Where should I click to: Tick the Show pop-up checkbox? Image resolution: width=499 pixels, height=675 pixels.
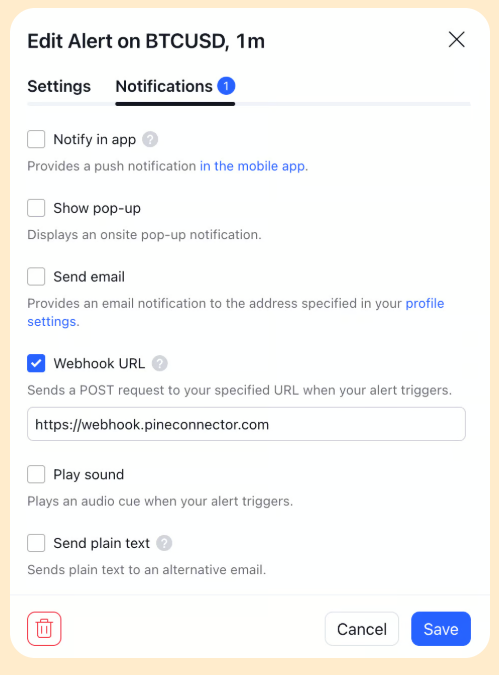click(x=36, y=208)
